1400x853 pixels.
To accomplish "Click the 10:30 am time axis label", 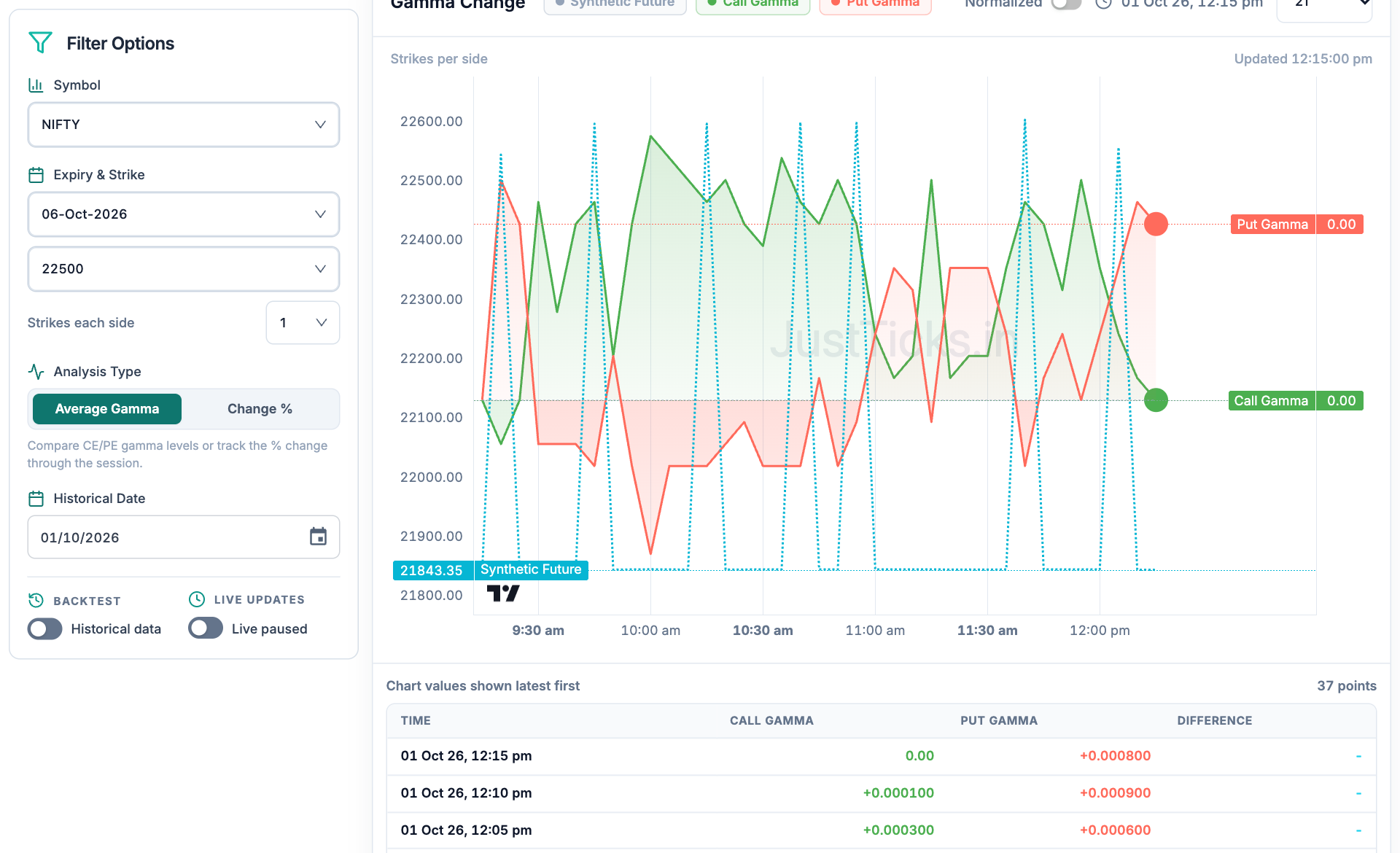I will coord(763,631).
